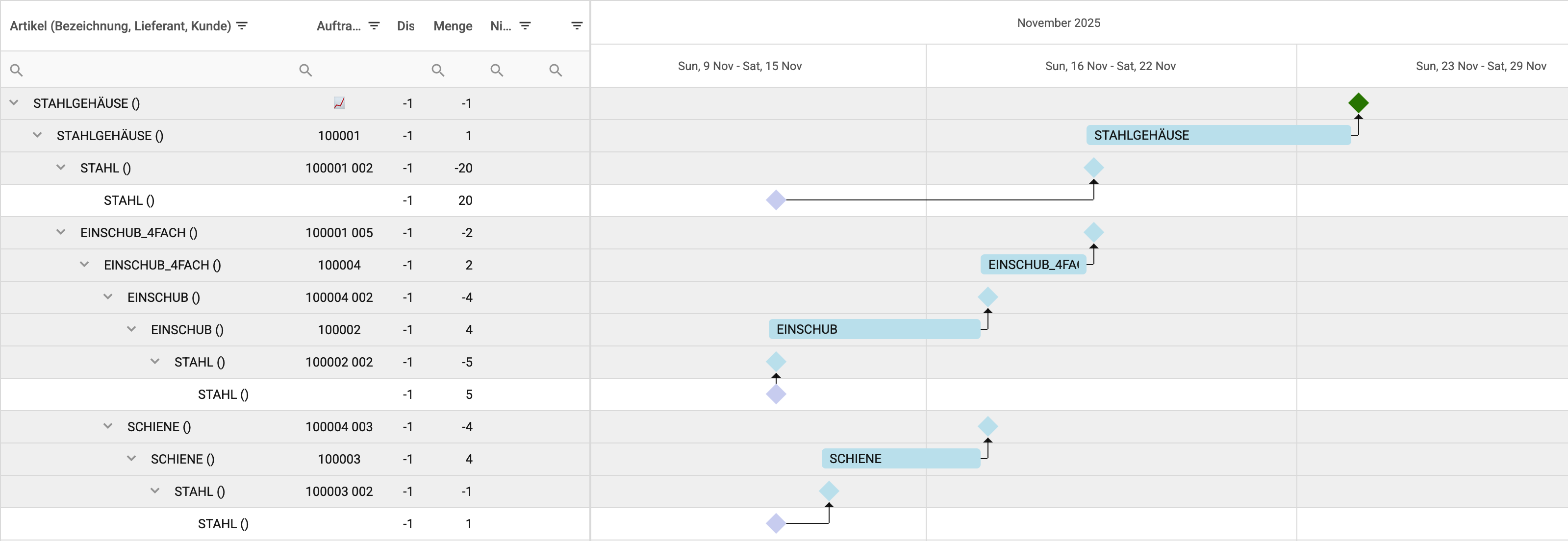Image resolution: width=1568 pixels, height=541 pixels.
Task: Open filter for the Auftrag column
Action: (374, 25)
